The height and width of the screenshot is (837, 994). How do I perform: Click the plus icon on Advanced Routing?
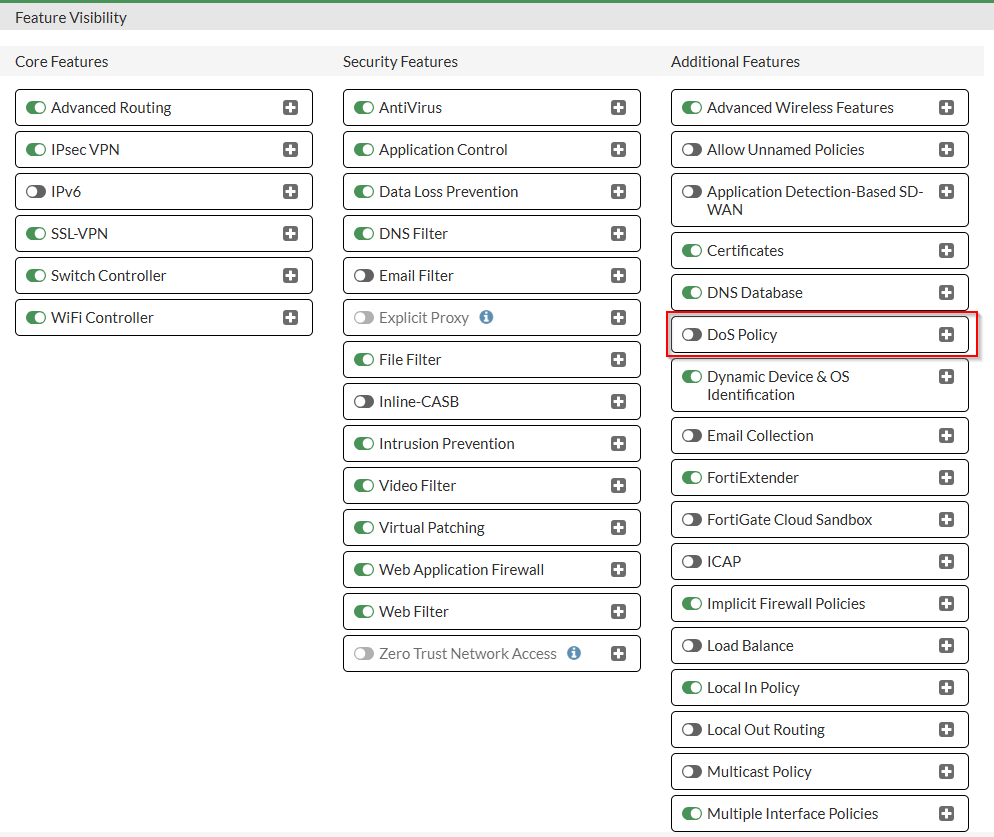(290, 107)
